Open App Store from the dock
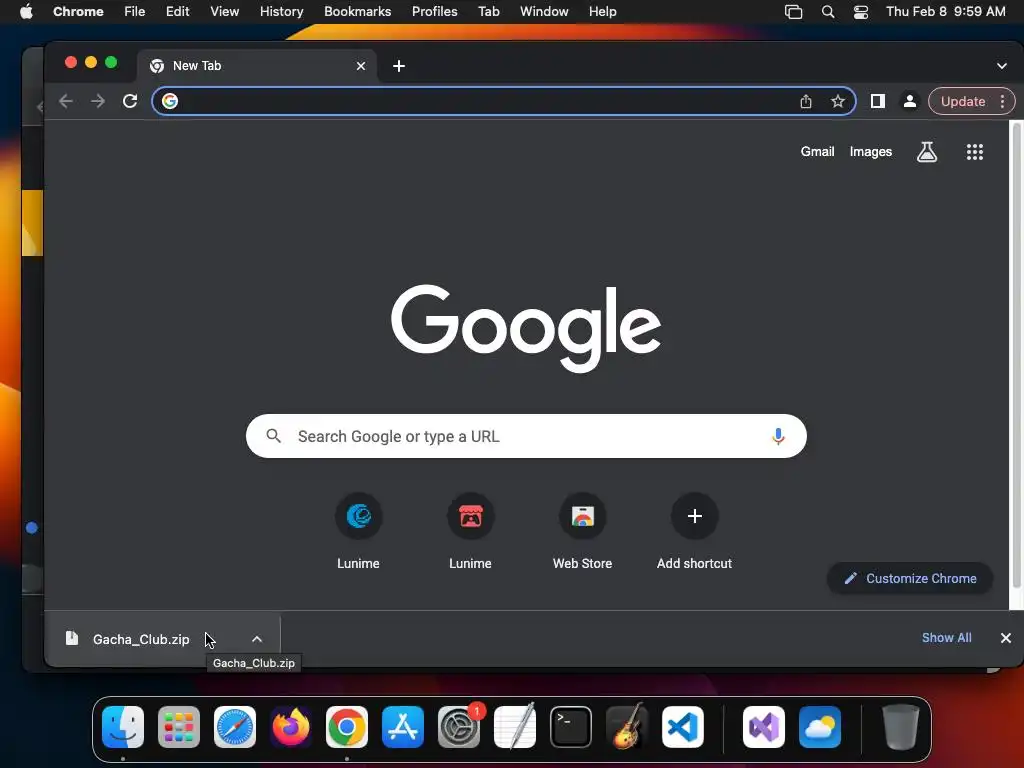The image size is (1024, 768). (403, 727)
